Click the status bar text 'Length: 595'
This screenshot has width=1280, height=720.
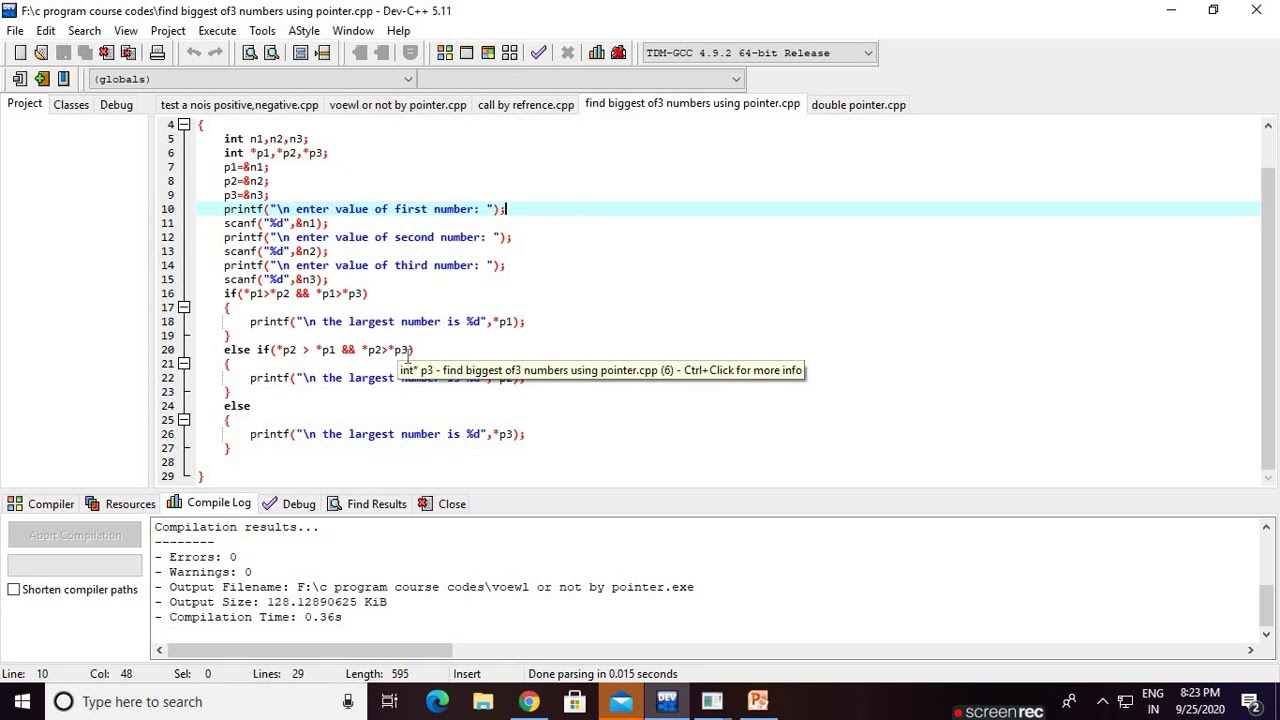pyautogui.click(x=377, y=675)
